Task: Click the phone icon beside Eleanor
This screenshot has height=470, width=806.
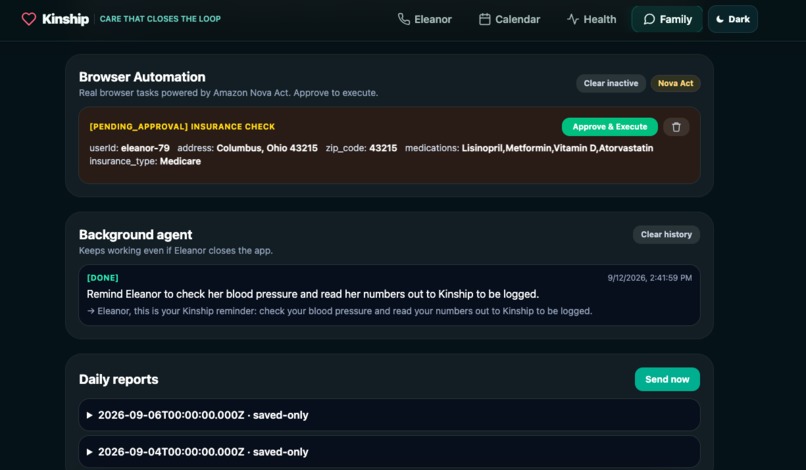Action: click(404, 19)
